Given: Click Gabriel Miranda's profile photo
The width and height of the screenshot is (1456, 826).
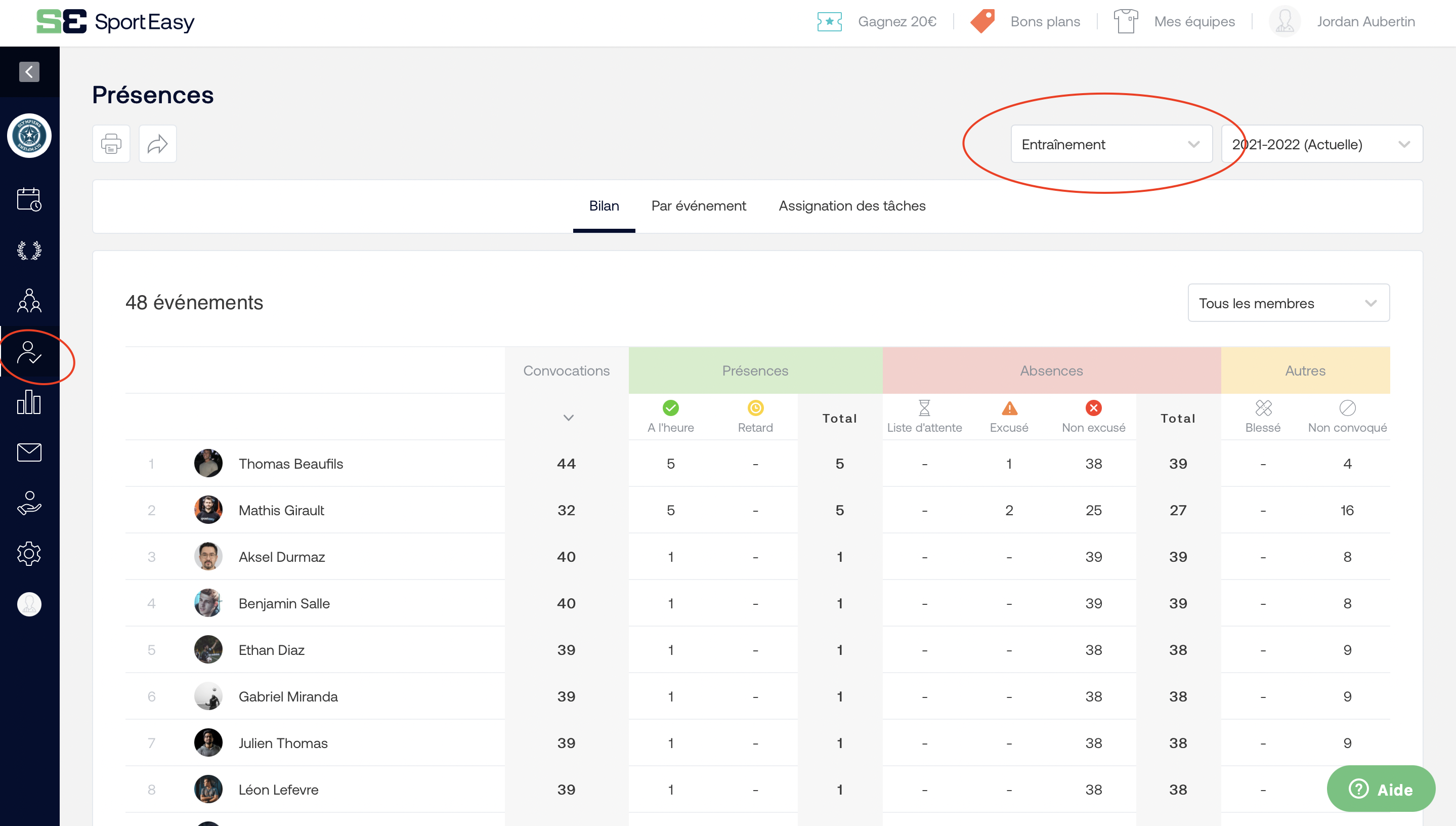Looking at the screenshot, I should pos(208,696).
